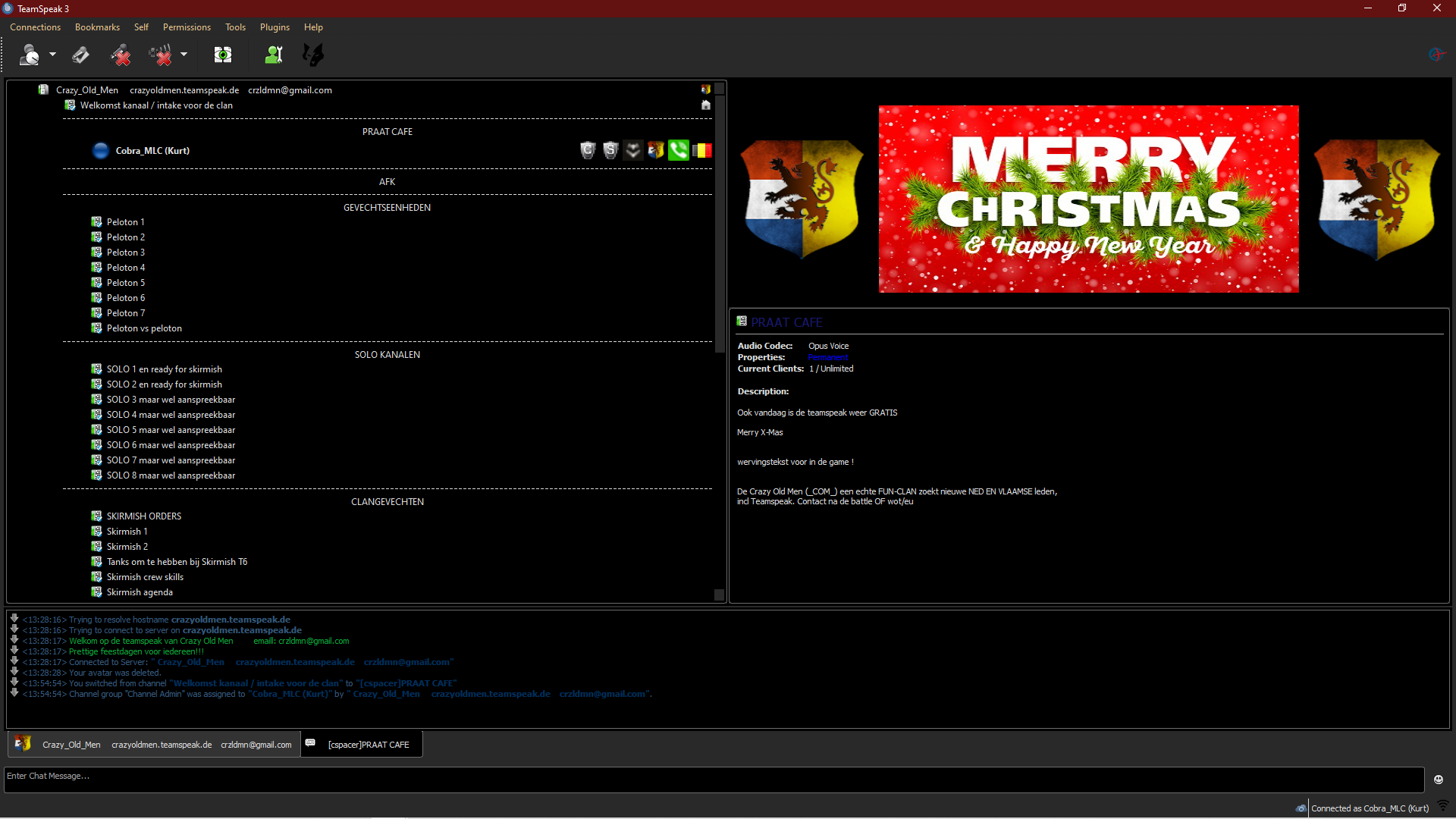
Task: Open dropdown next to Mute Speakers icon
Action: pyautogui.click(x=184, y=55)
